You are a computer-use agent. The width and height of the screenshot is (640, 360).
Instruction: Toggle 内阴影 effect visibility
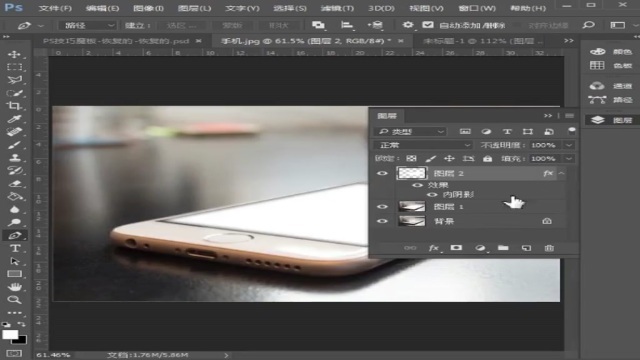[432, 195]
